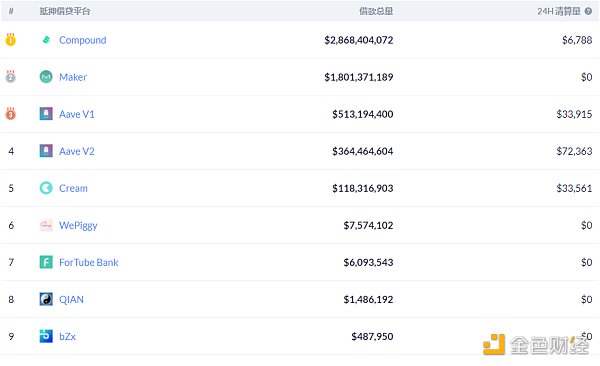
Task: Open the ForTube Bank link
Action: 88,262
